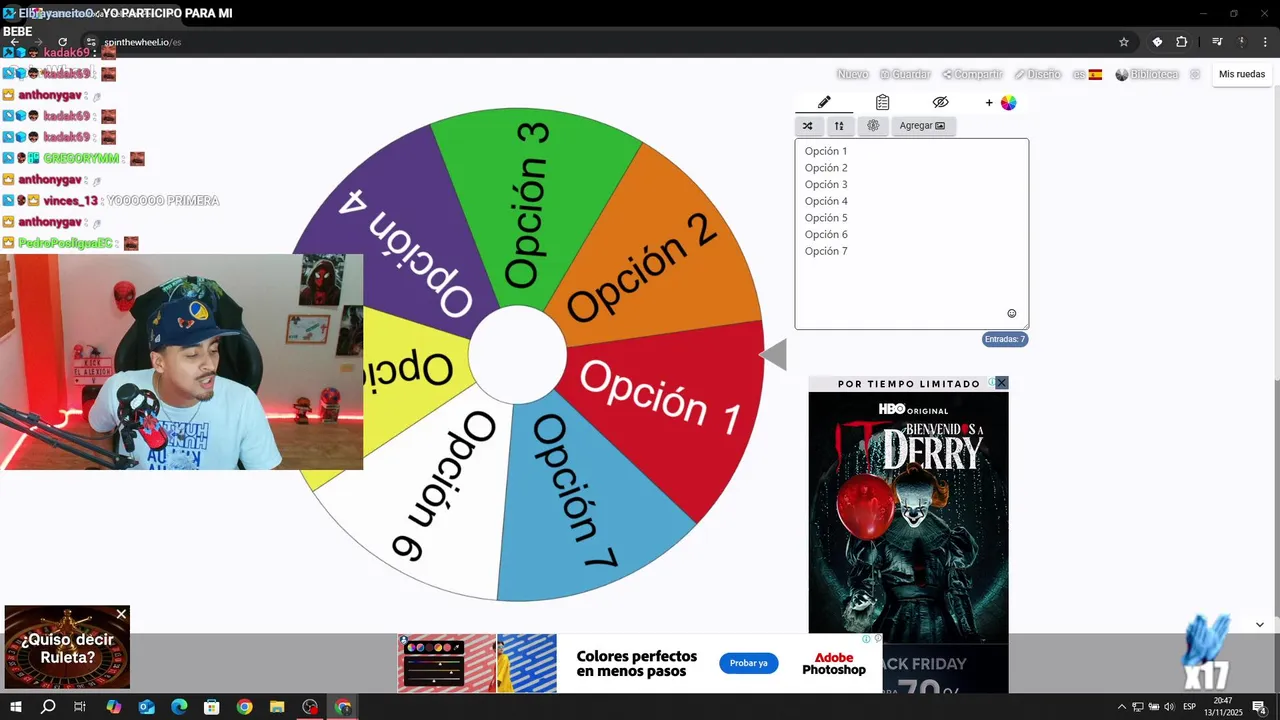Open the Bienvenidos a Derry ad image
The image size is (1280, 720).
(x=908, y=517)
